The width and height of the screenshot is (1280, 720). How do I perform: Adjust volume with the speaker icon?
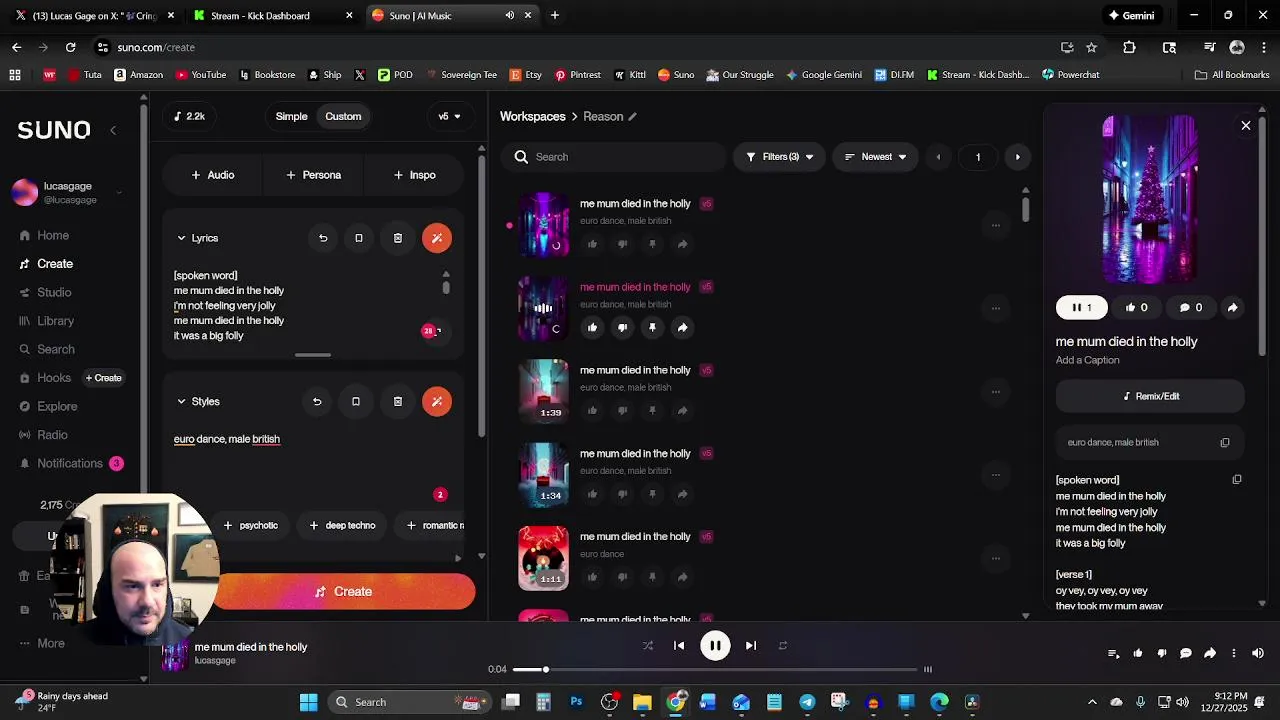(x=1258, y=653)
